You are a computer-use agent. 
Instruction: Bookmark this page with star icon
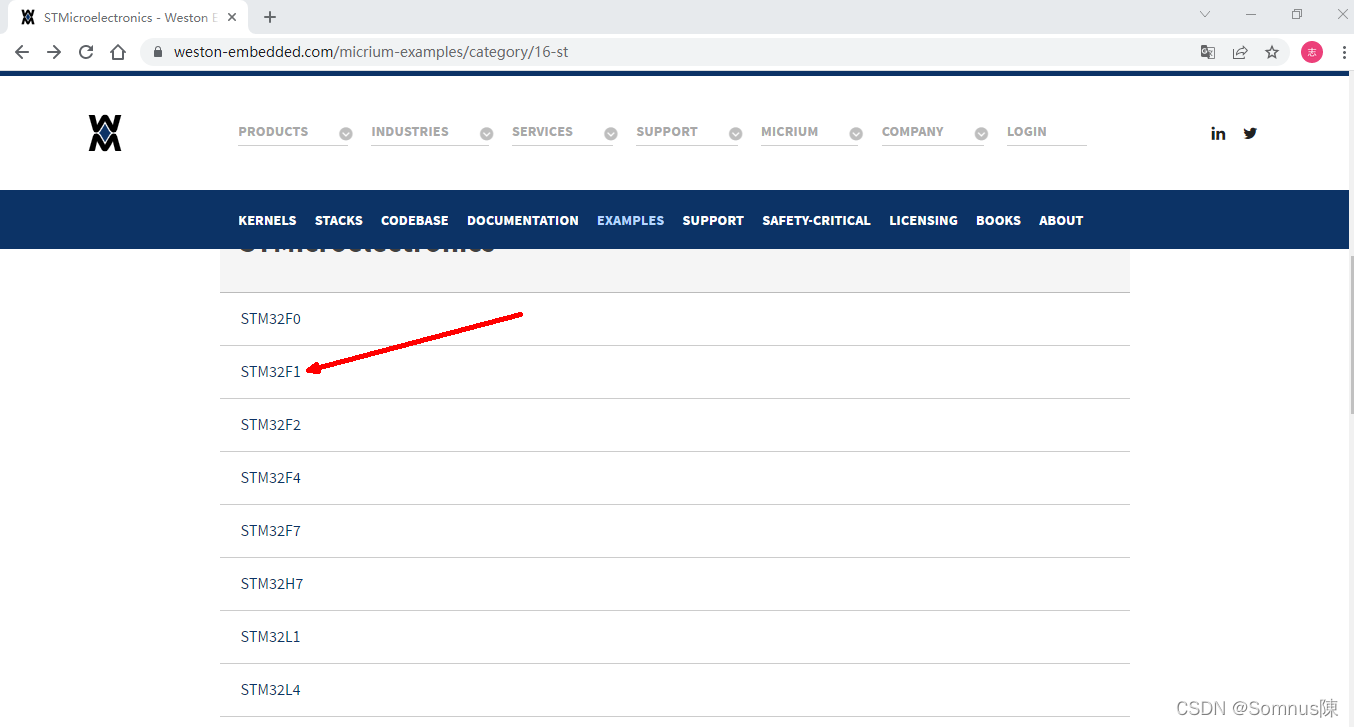[x=1272, y=52]
